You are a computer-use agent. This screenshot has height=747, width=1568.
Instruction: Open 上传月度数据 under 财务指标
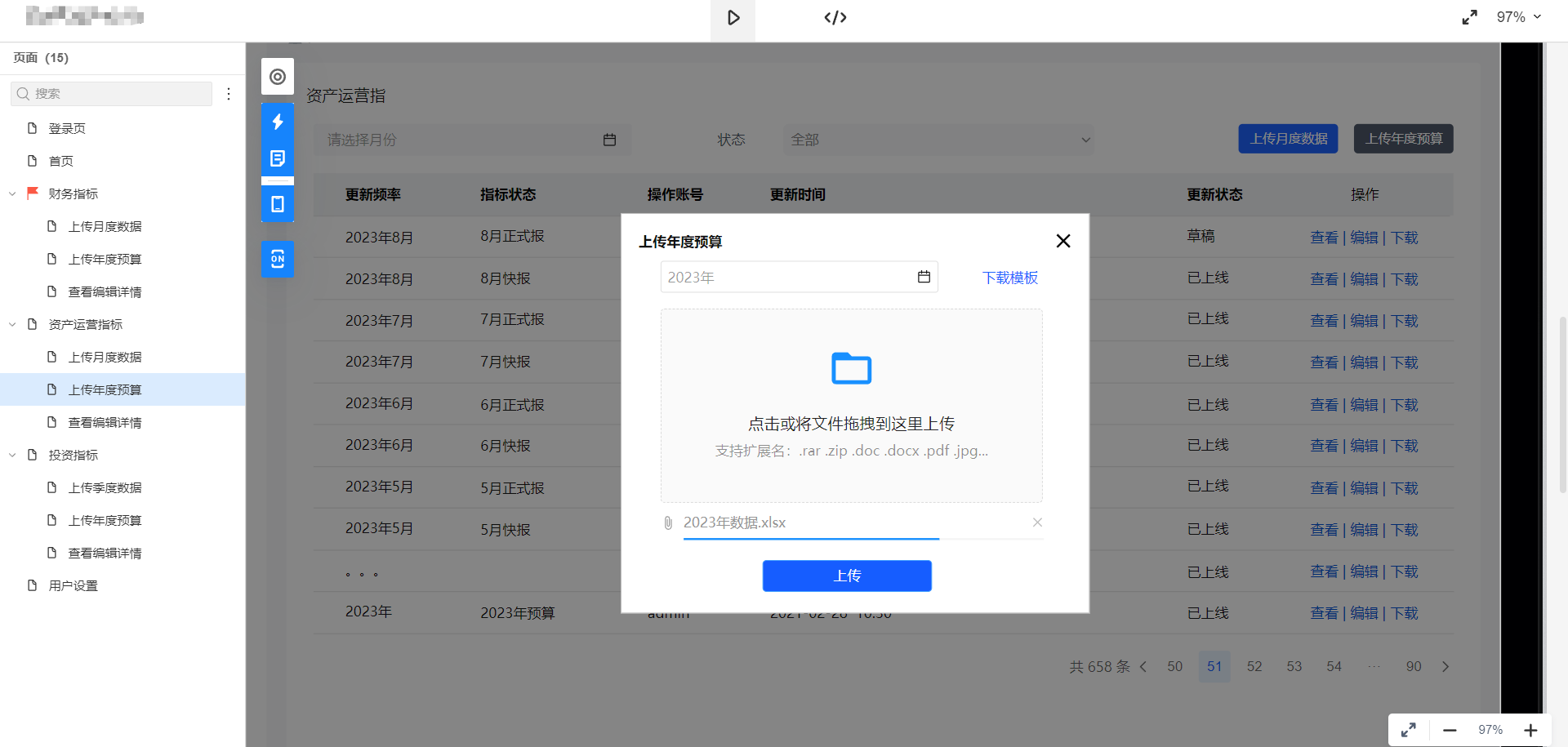(x=105, y=226)
